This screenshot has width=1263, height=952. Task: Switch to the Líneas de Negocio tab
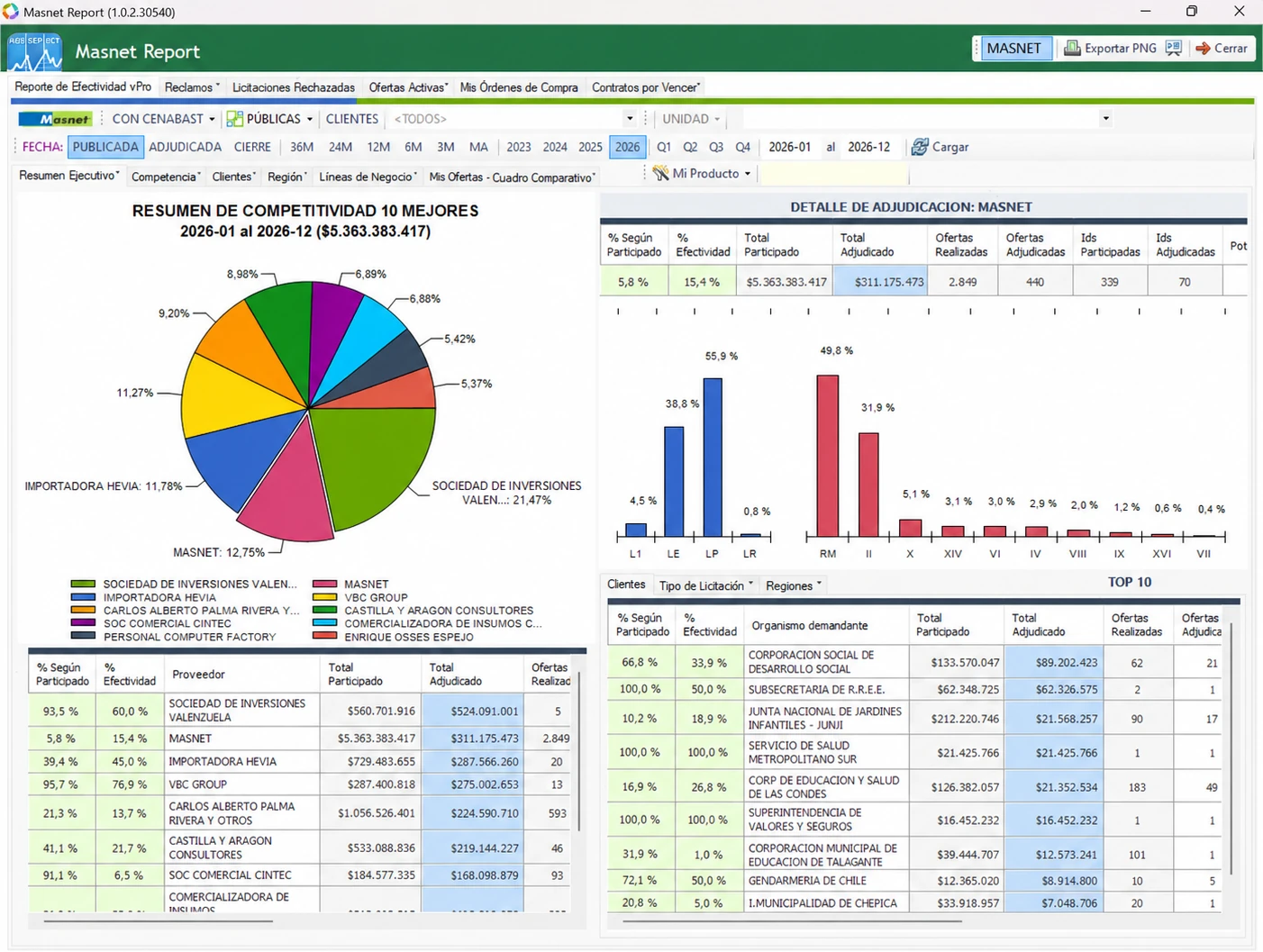pyautogui.click(x=368, y=177)
